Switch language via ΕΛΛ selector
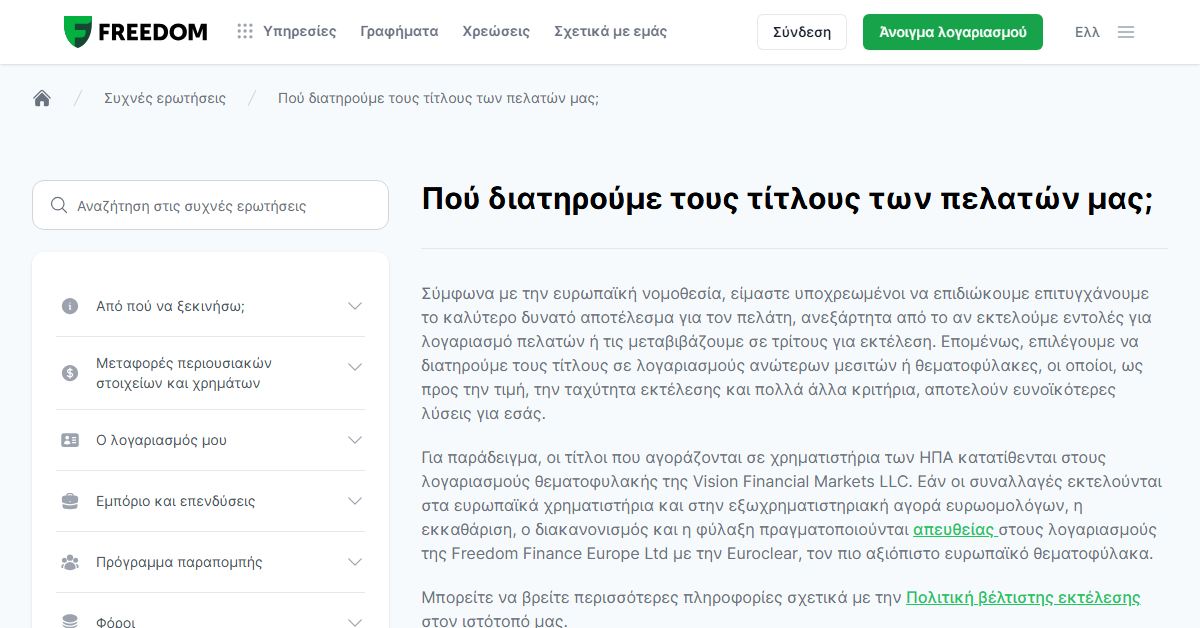Screen dimensions: 1200x628 pos(1087,32)
